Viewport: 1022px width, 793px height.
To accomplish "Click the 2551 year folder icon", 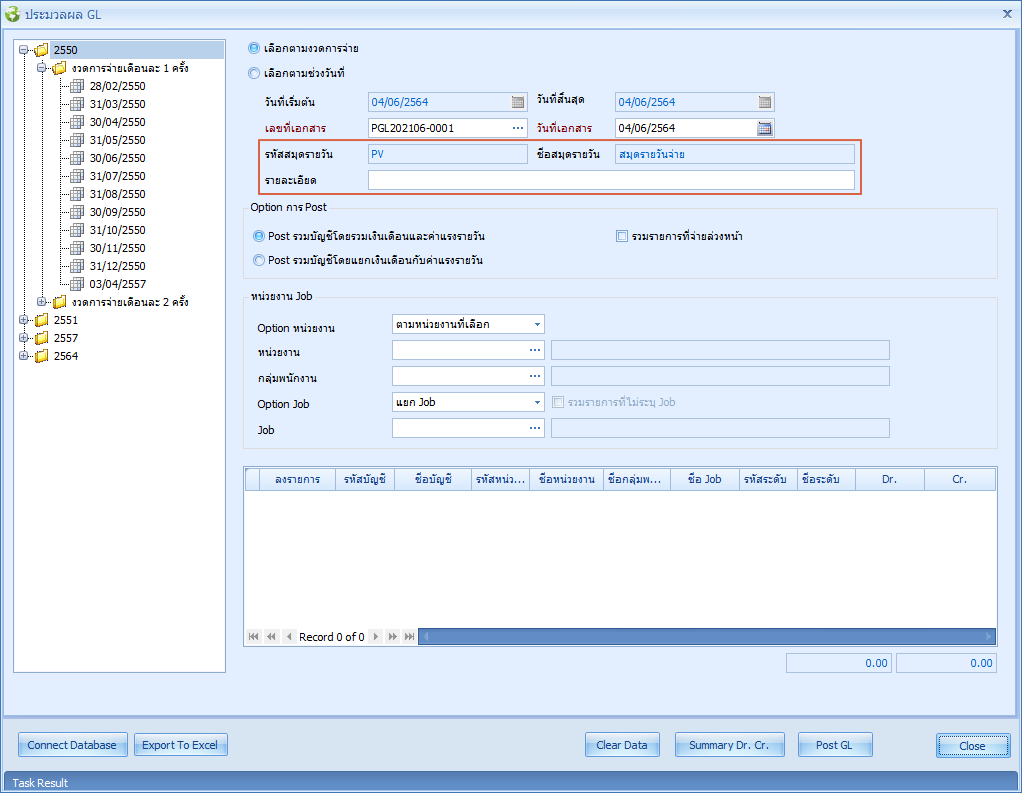I will (42, 320).
